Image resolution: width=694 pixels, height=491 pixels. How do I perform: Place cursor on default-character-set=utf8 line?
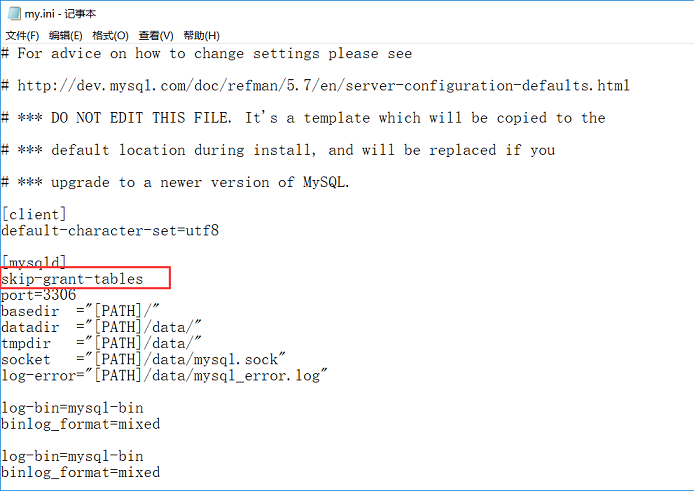coord(110,231)
